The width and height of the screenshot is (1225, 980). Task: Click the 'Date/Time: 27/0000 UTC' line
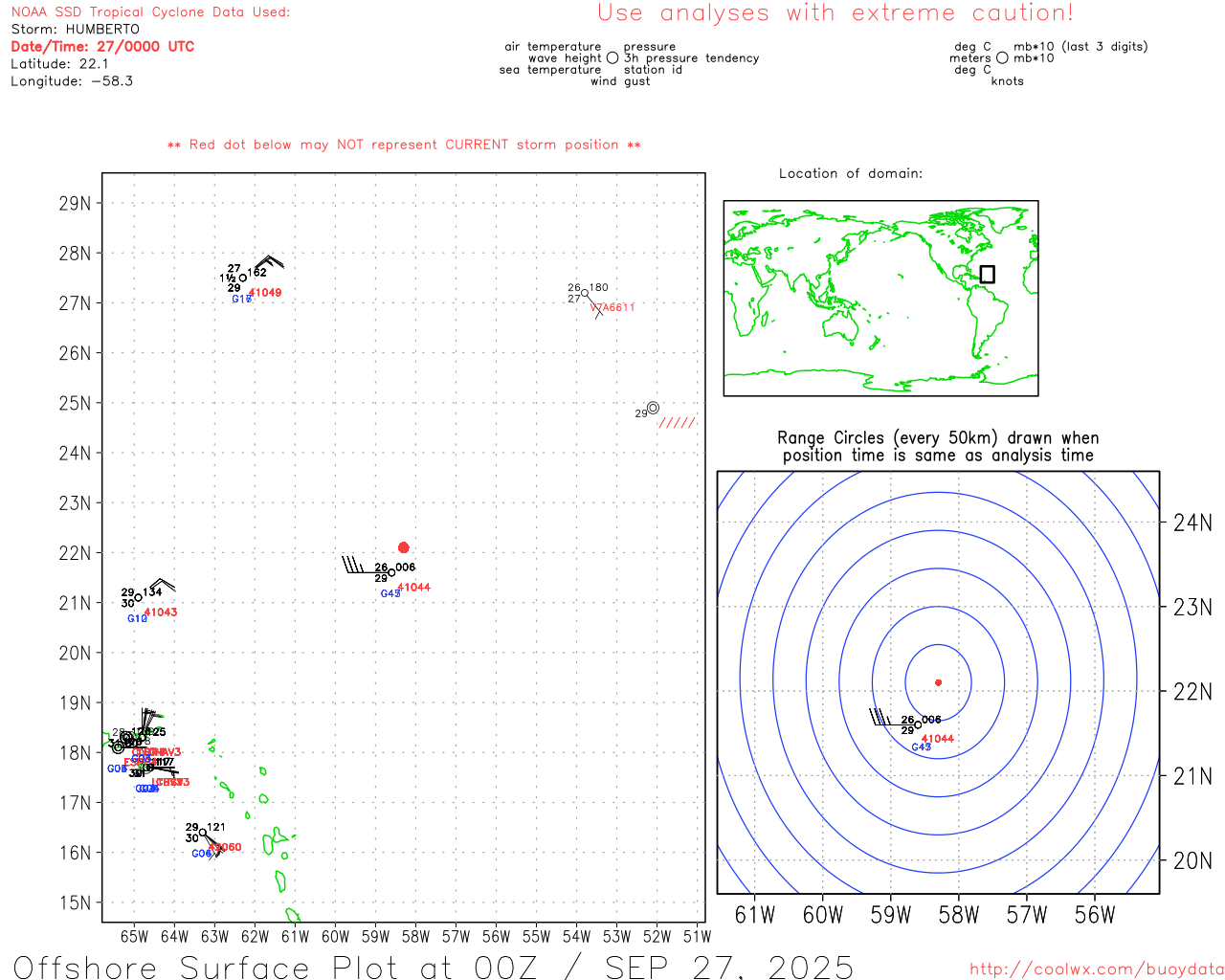pyautogui.click(x=102, y=47)
